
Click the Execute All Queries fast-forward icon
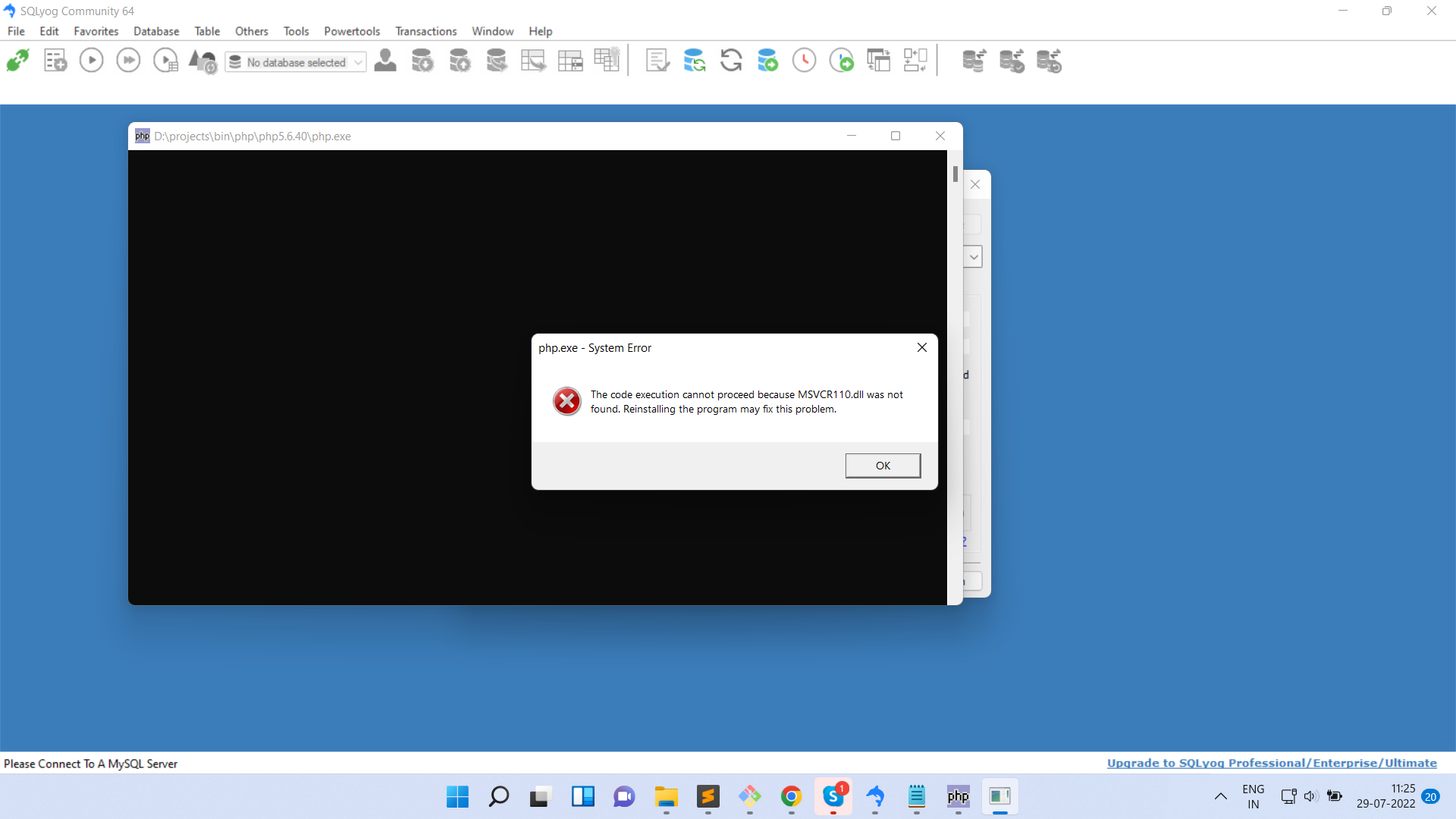(x=128, y=61)
